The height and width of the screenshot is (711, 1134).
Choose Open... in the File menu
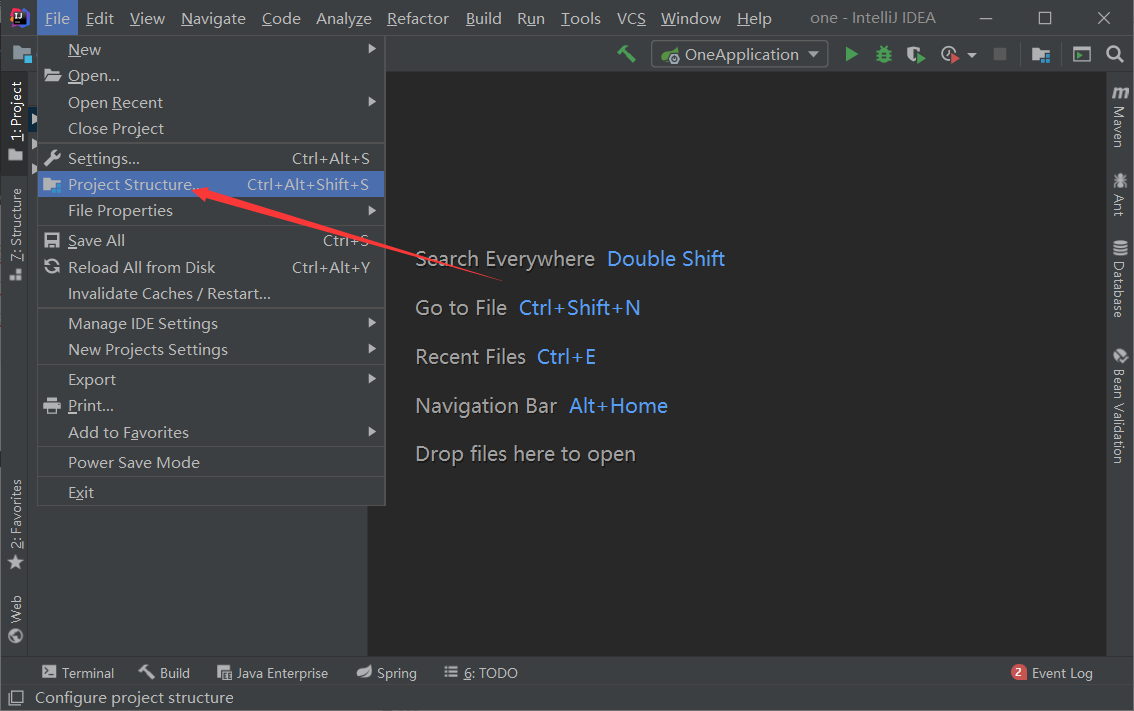coord(211,75)
